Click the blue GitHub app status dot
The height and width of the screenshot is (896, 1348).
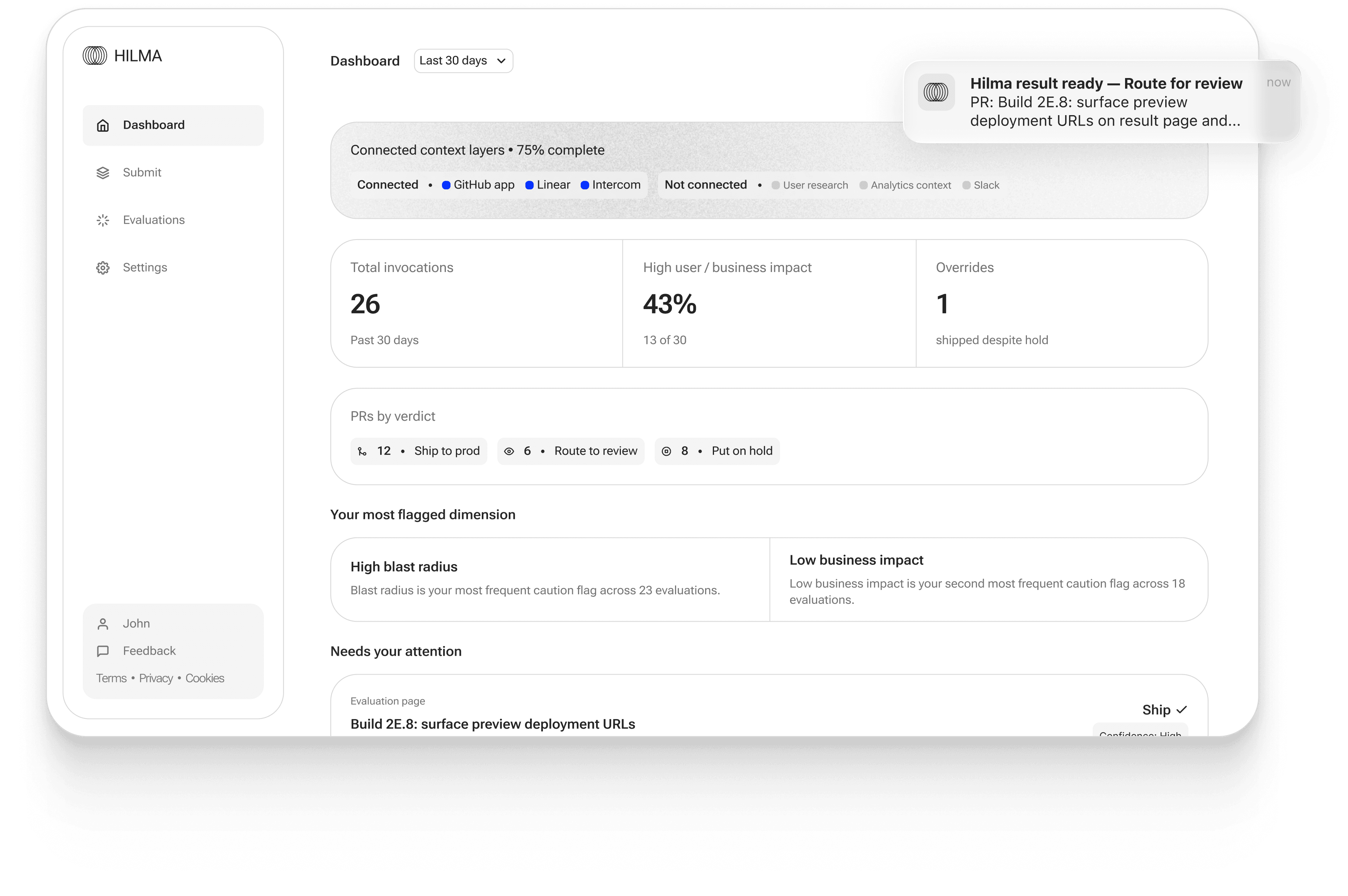click(x=446, y=185)
